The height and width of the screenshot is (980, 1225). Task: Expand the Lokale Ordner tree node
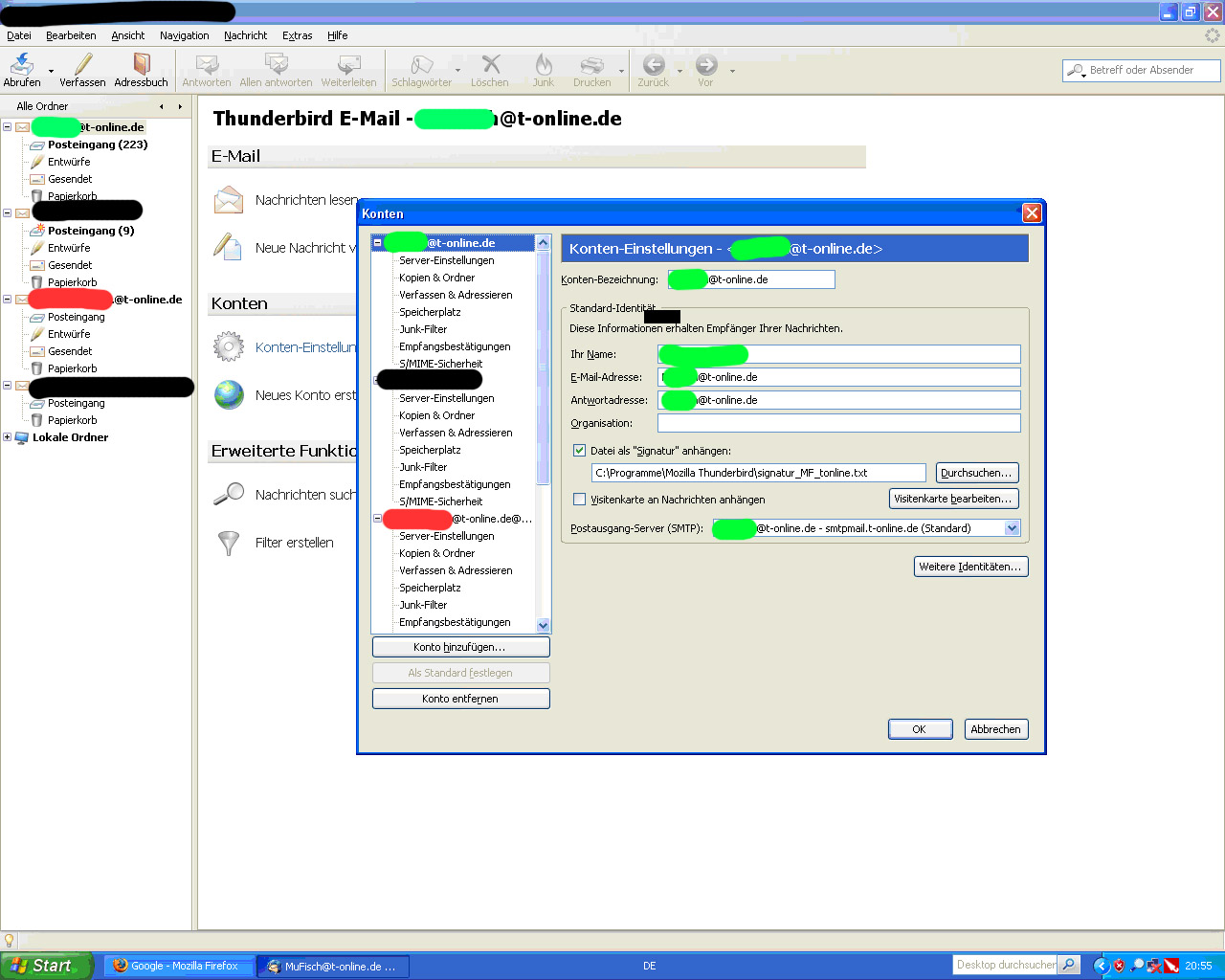coord(7,437)
